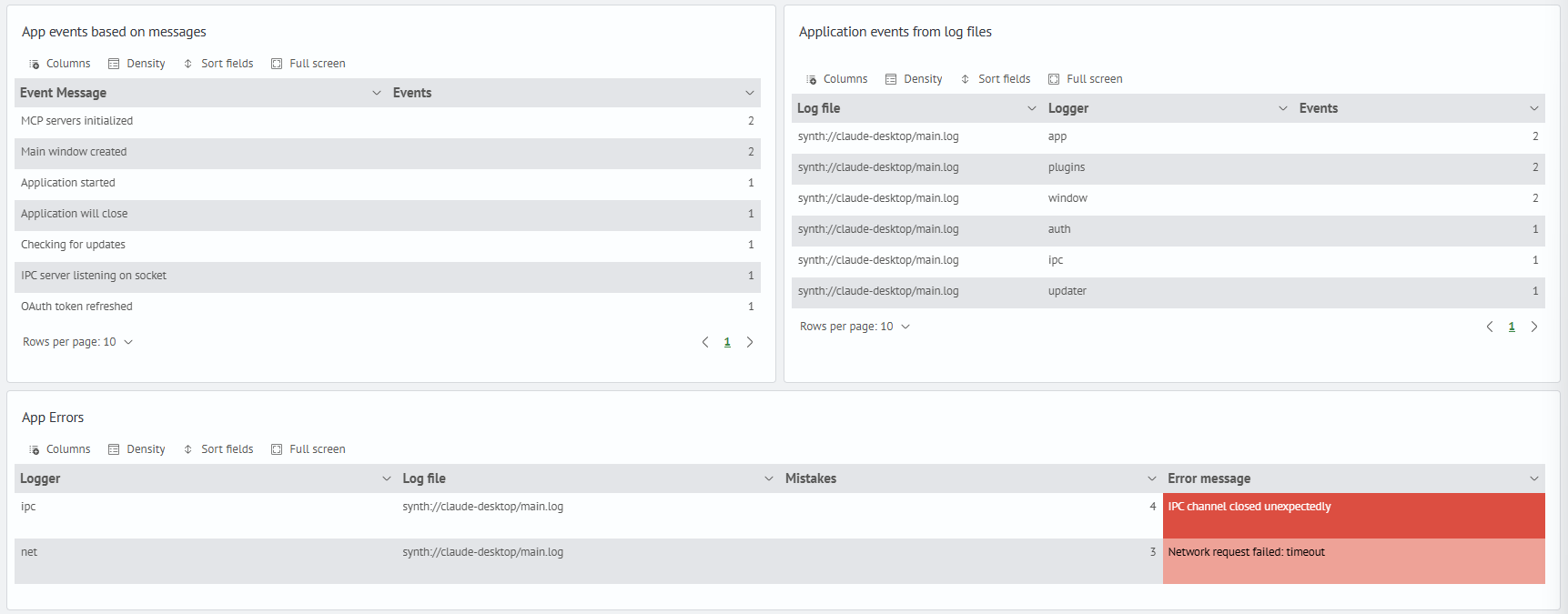Viewport: 1568px width, 614px height.
Task: Open Columns settings in App events based on messages
Action: pos(60,64)
